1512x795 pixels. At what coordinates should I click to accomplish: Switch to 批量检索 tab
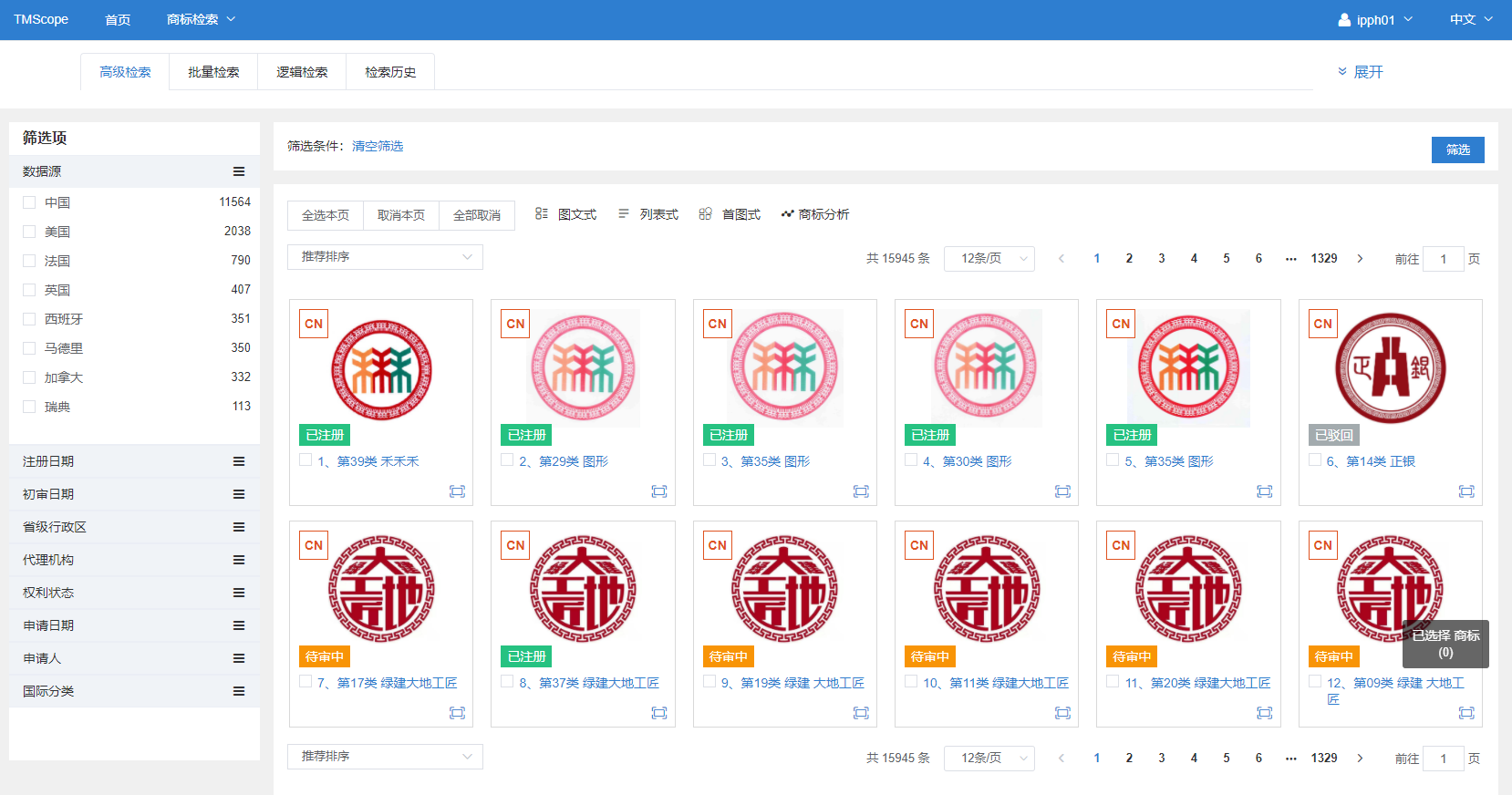click(x=213, y=72)
